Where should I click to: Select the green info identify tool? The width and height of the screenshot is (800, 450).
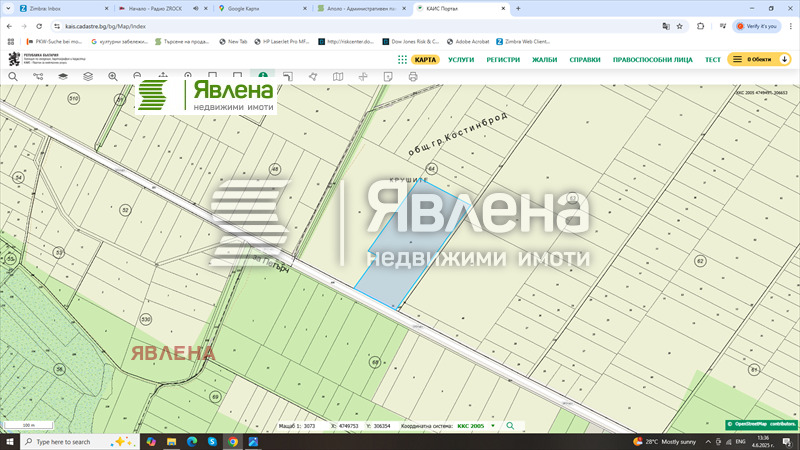pyautogui.click(x=262, y=76)
